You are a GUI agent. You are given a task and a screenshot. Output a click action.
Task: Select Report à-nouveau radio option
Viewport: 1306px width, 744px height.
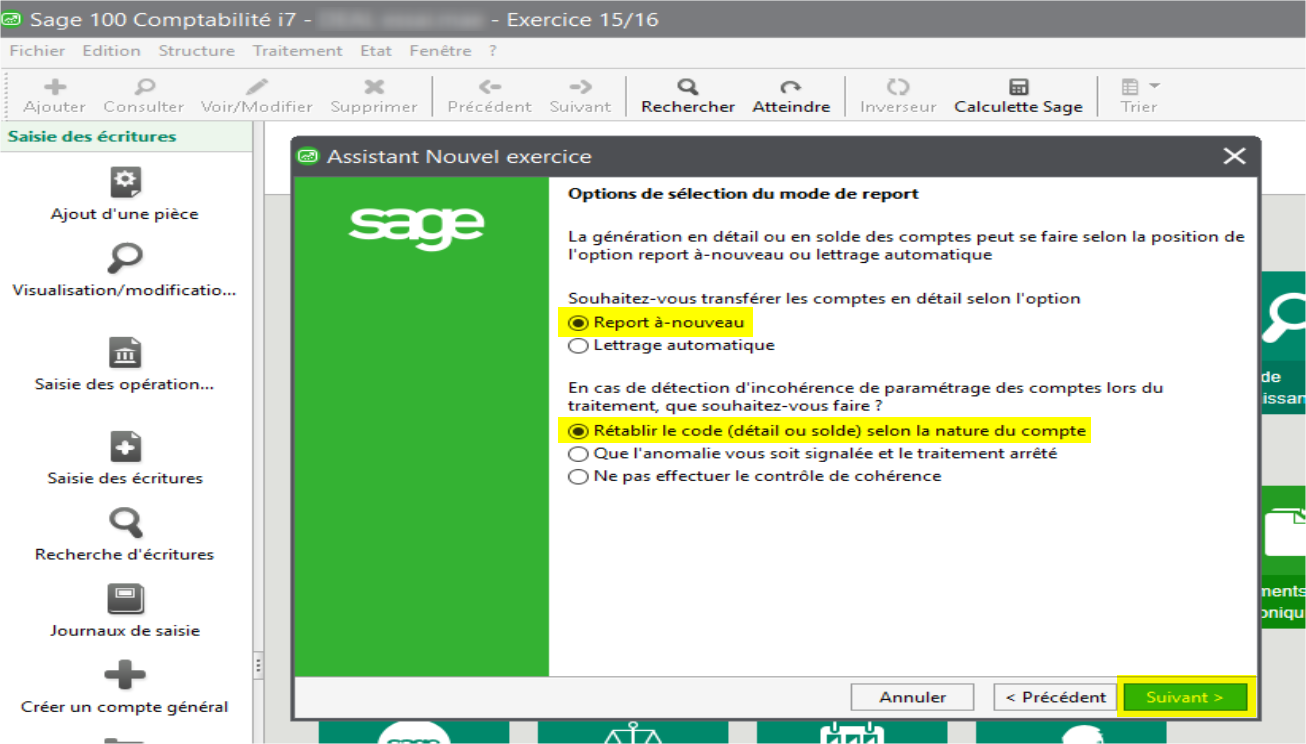(578, 323)
